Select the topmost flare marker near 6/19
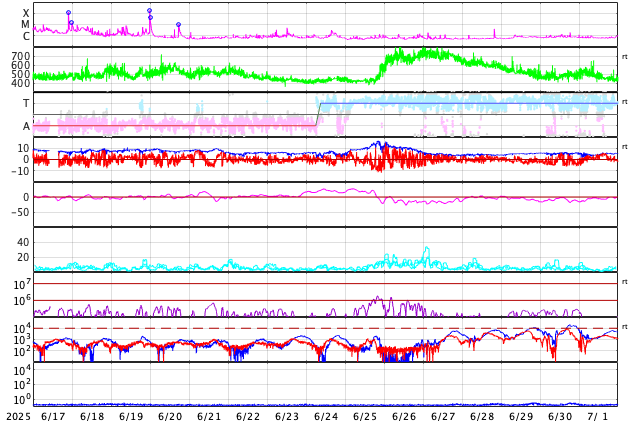The height and width of the screenshot is (424, 634). coord(149,11)
